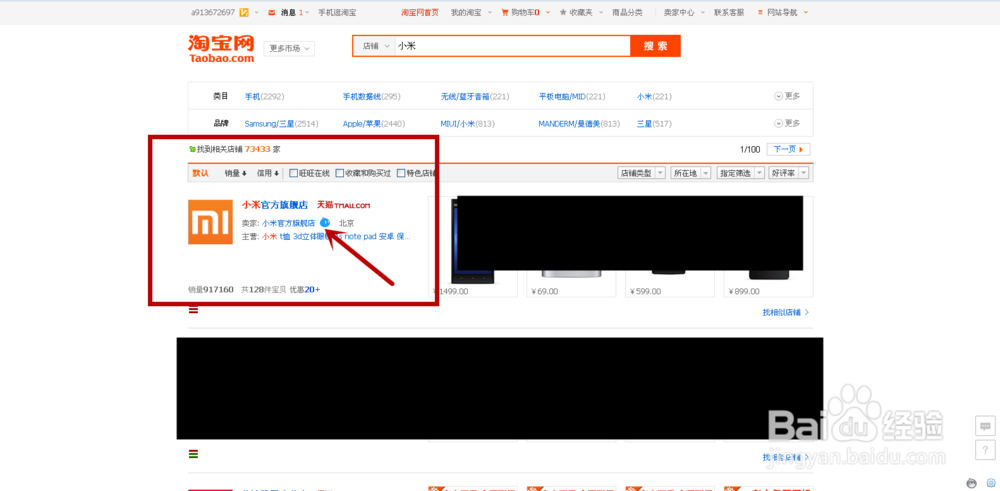Click the VIP badge next to username

pos(245,12)
